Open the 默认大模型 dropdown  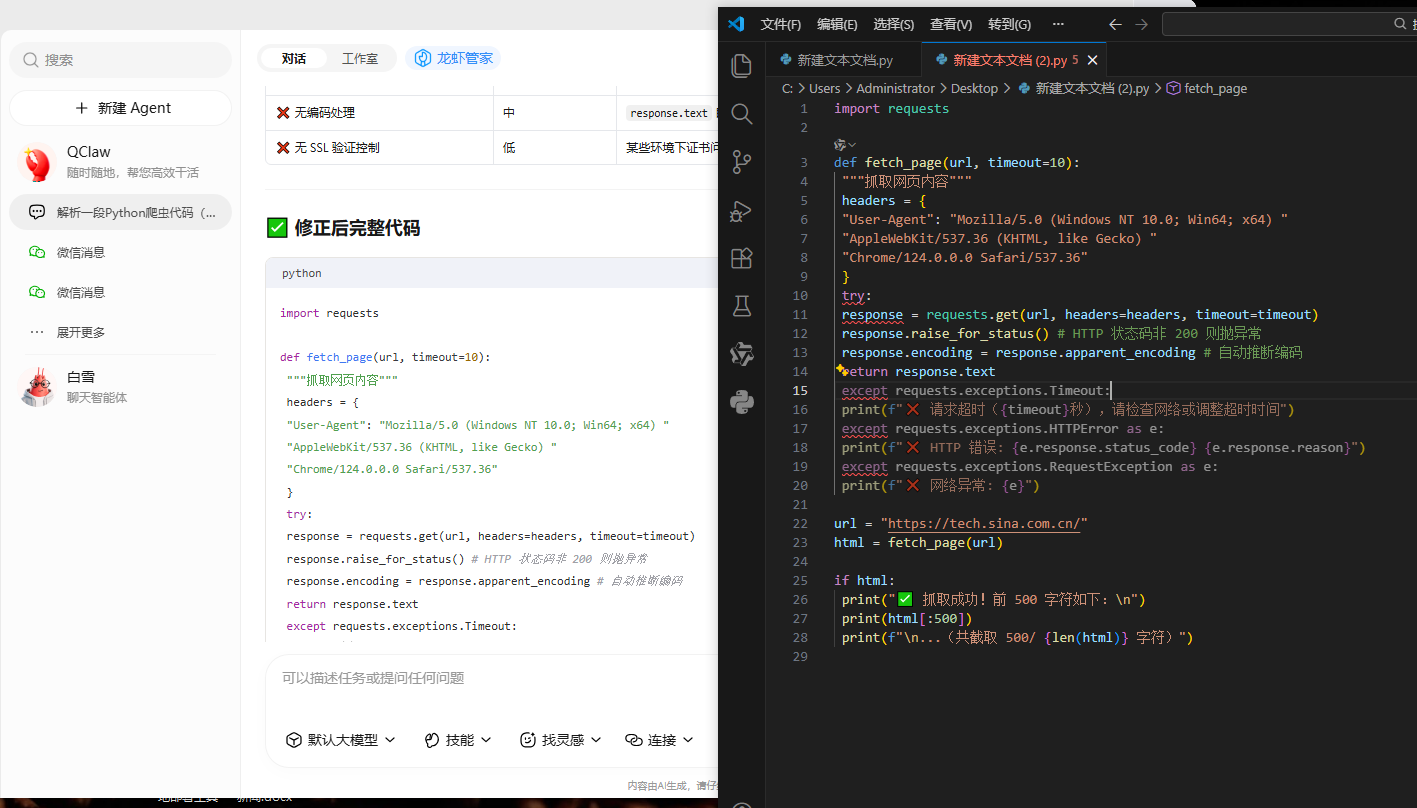pos(341,740)
